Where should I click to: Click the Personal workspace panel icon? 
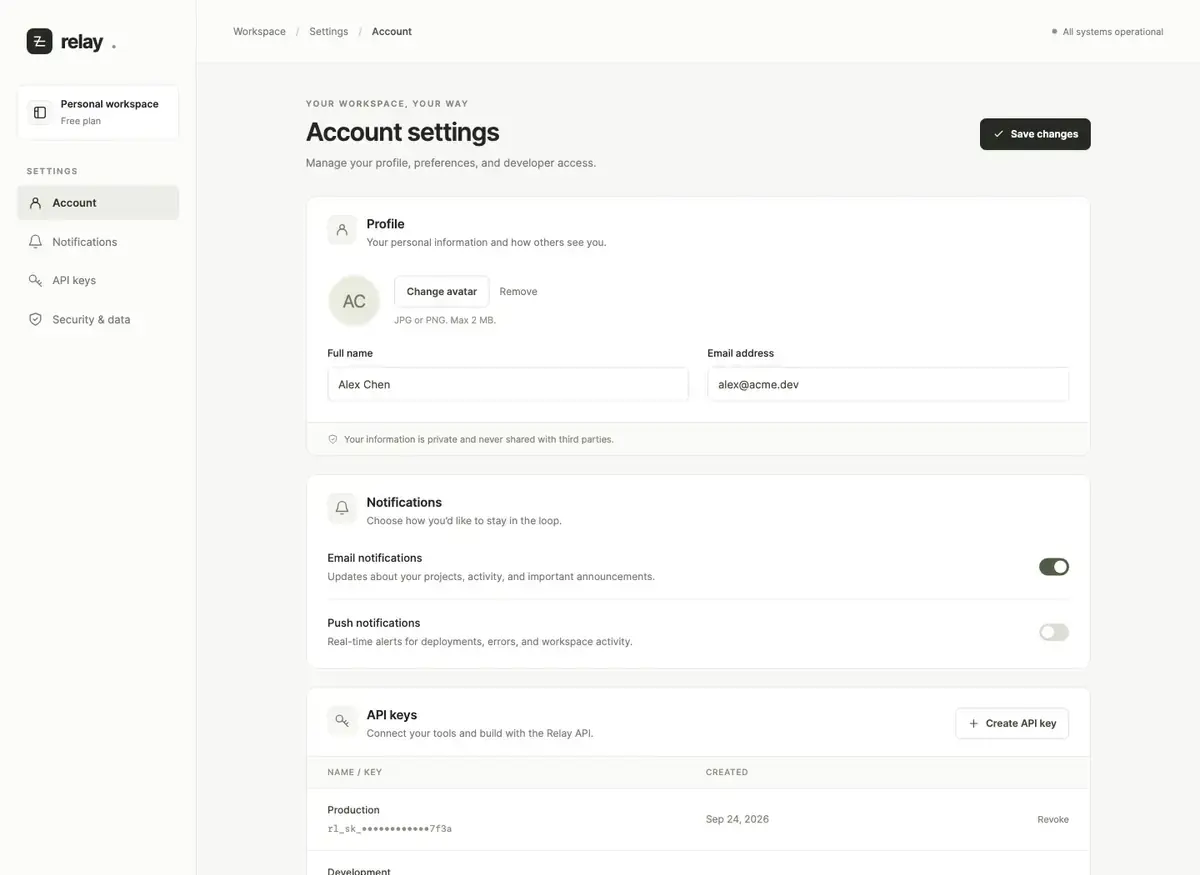[40, 112]
